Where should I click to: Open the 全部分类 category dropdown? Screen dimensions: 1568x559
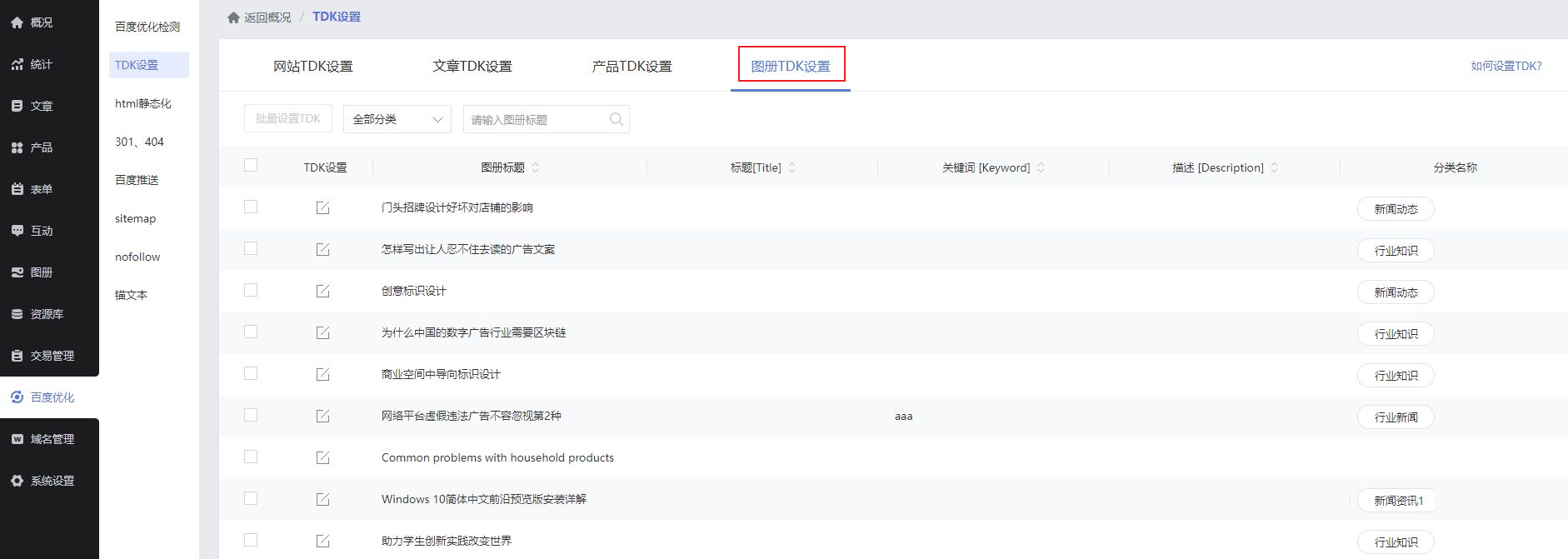pos(397,119)
